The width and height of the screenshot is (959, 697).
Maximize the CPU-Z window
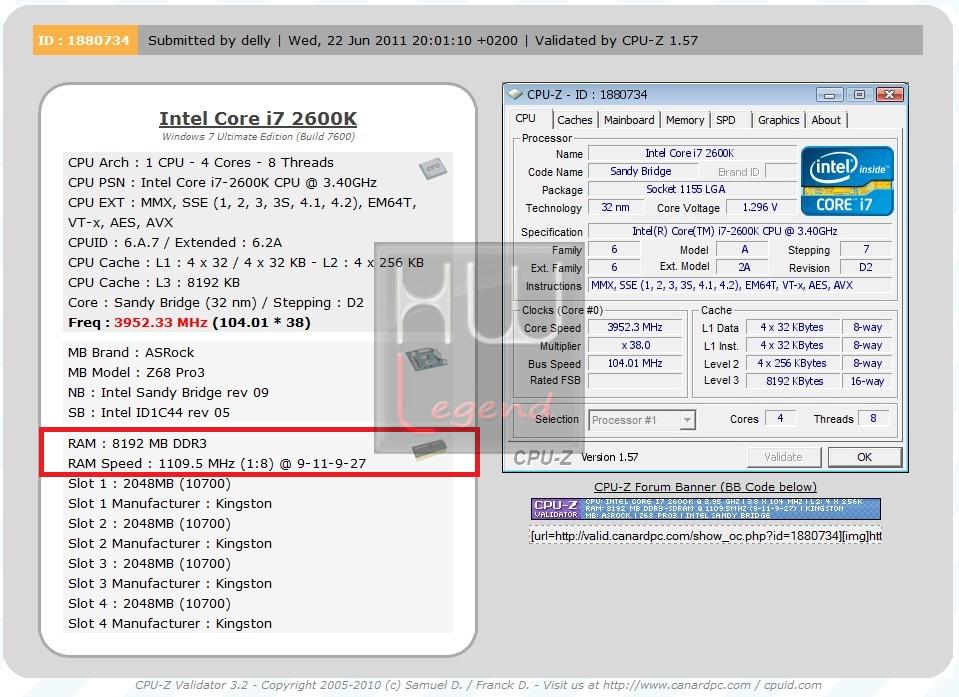(x=859, y=95)
